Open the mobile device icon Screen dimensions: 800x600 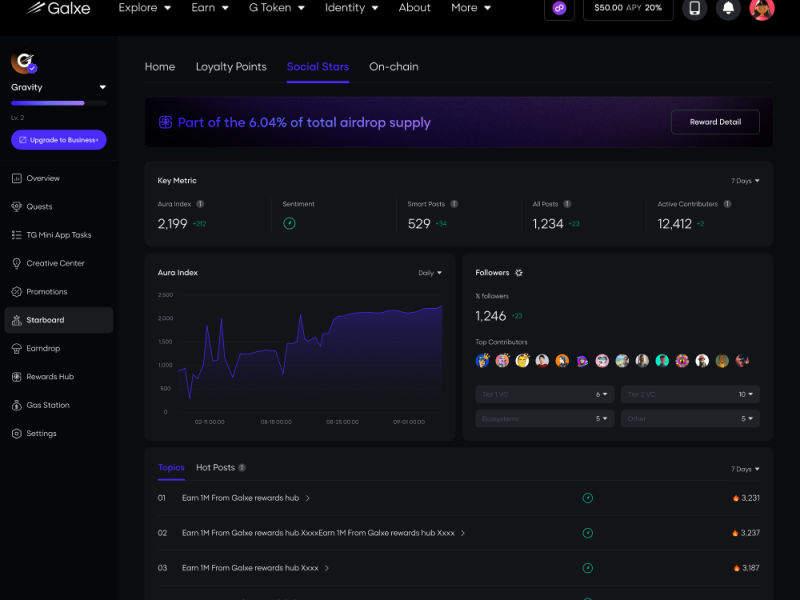click(x=694, y=8)
